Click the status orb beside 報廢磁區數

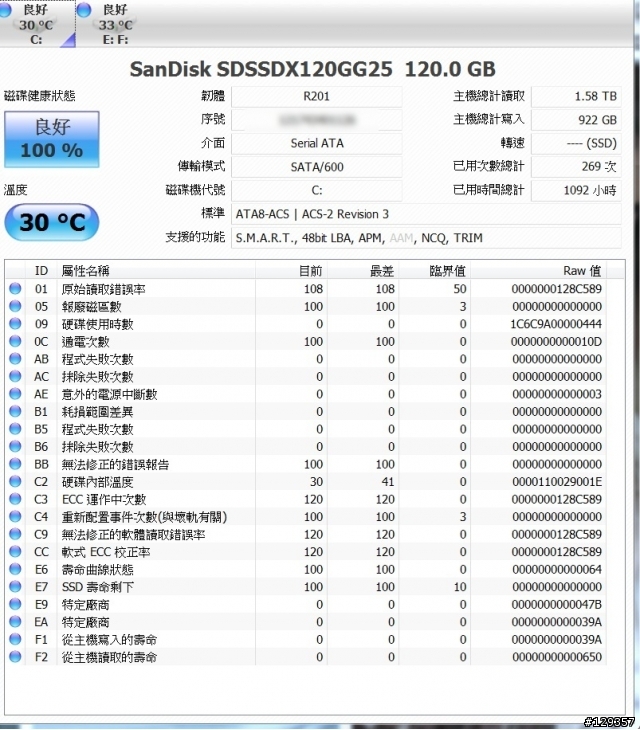[x=15, y=307]
